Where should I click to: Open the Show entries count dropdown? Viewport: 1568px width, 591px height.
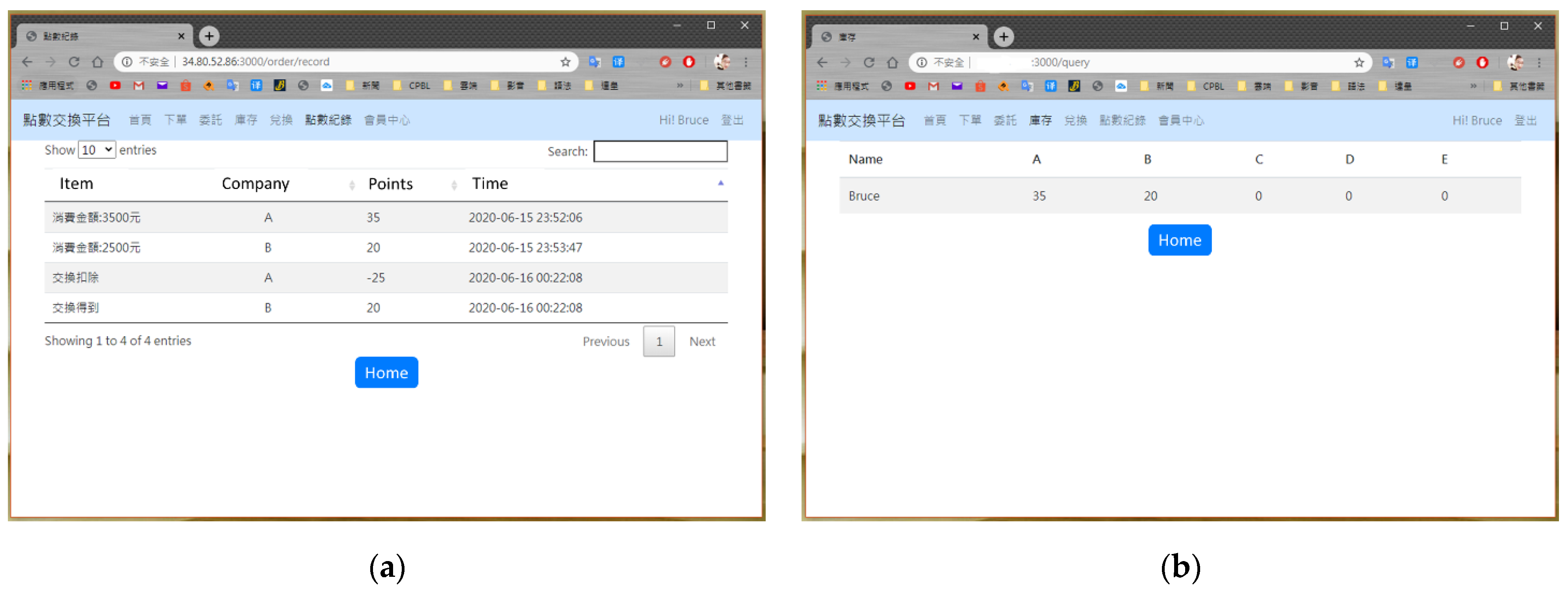click(97, 150)
